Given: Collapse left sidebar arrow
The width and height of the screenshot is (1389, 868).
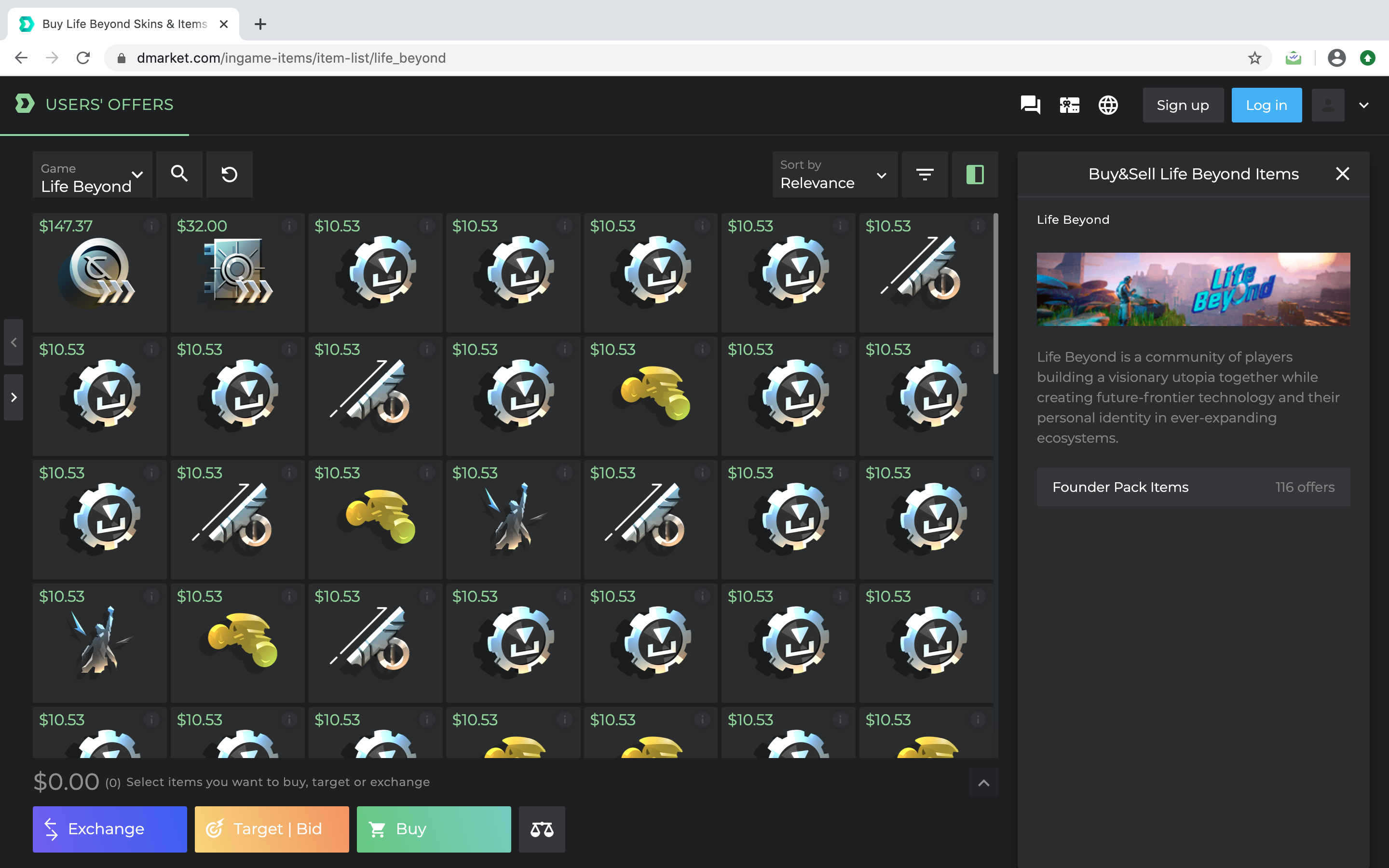Looking at the screenshot, I should coord(14,342).
